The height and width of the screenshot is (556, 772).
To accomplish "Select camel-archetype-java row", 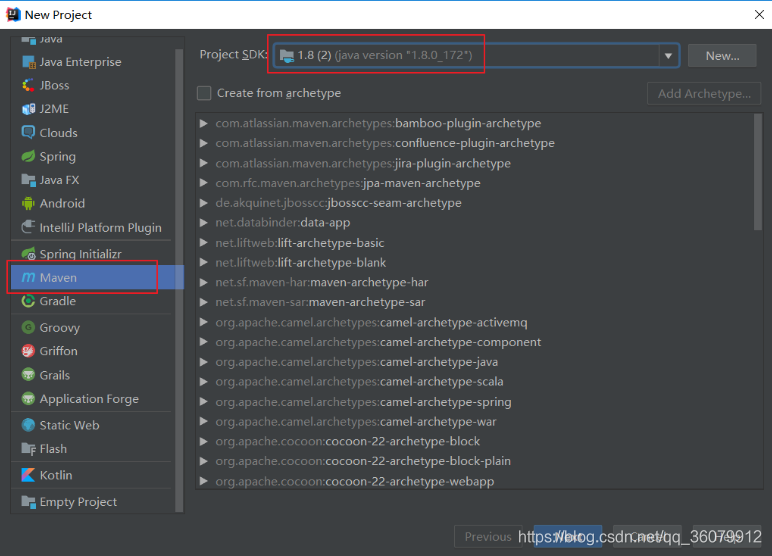I will click(x=475, y=362).
